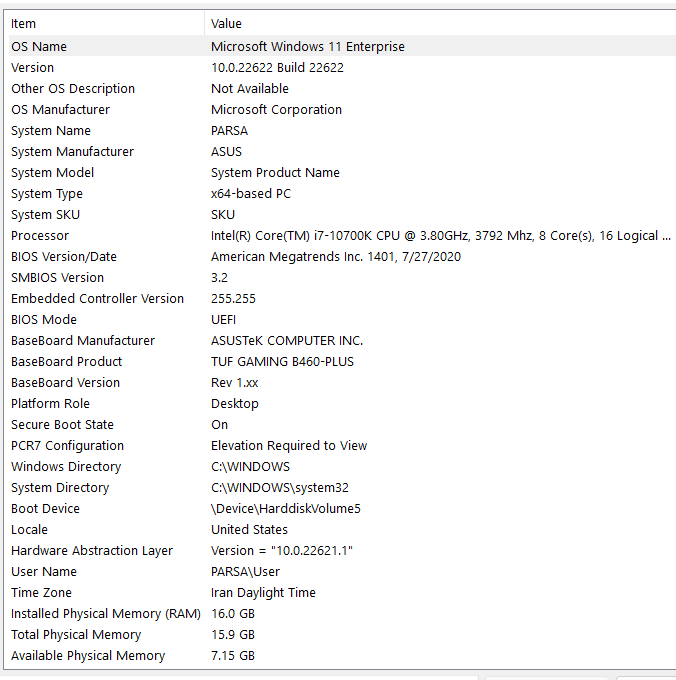Click the United States locale value
Image resolution: width=676 pixels, height=680 pixels.
[x=249, y=530]
